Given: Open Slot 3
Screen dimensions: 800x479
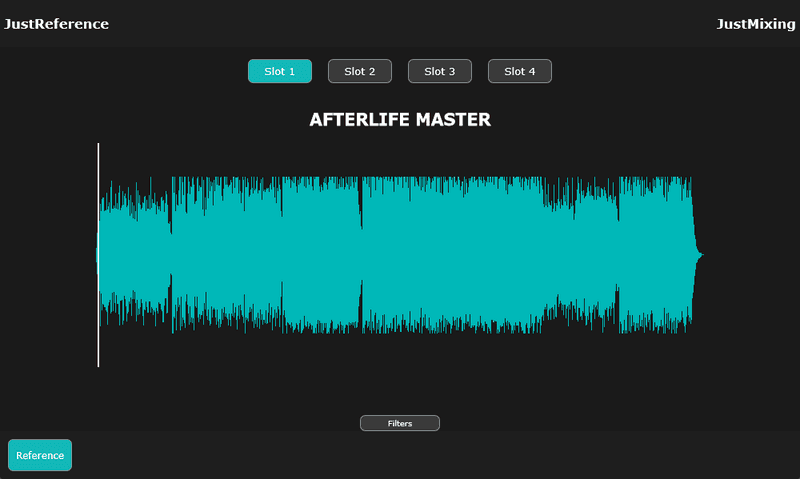Looking at the screenshot, I should 440,71.
